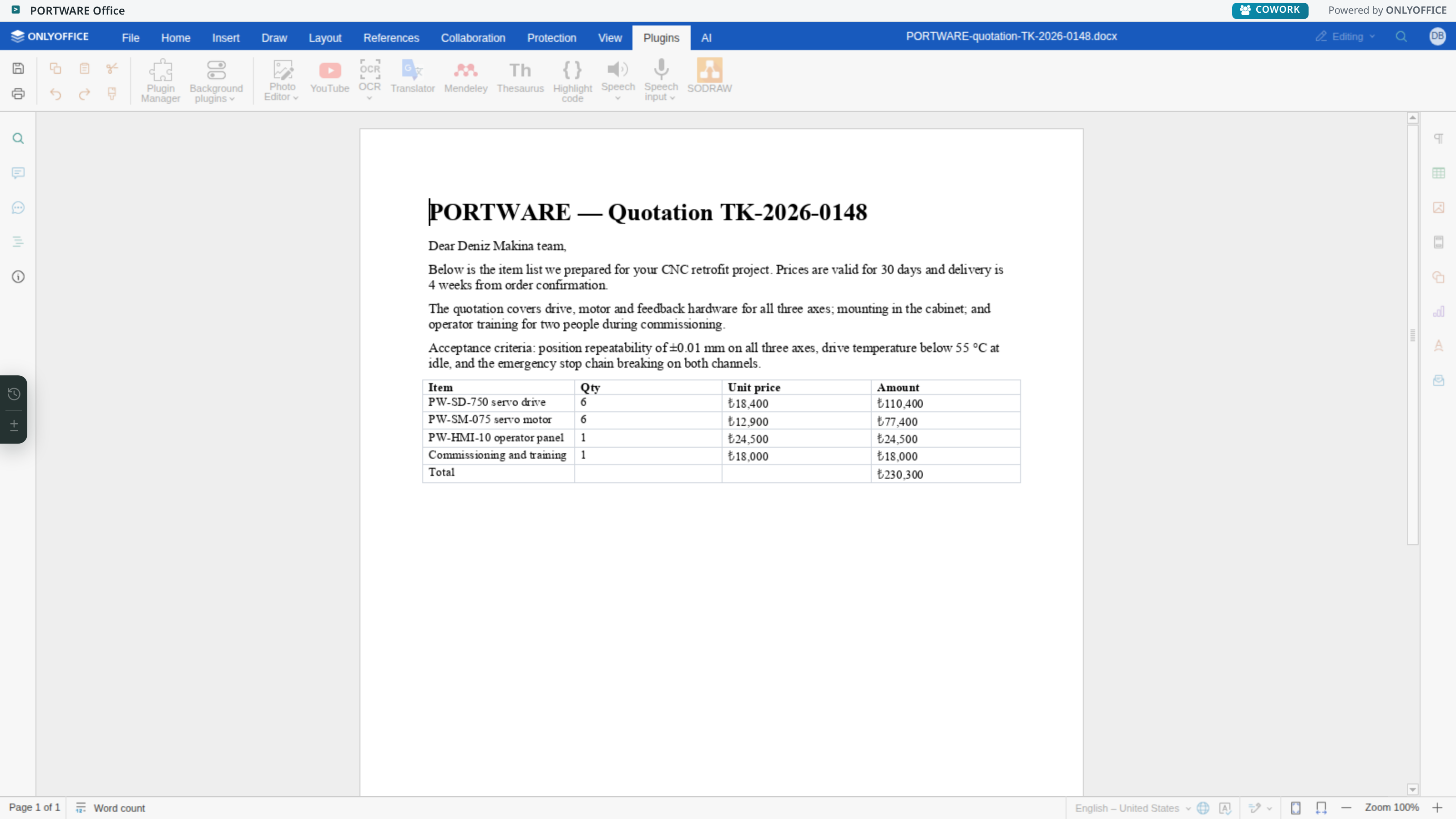Open the Editing mode dropdown
Screen dimensions: 1456x819
point(1345,37)
